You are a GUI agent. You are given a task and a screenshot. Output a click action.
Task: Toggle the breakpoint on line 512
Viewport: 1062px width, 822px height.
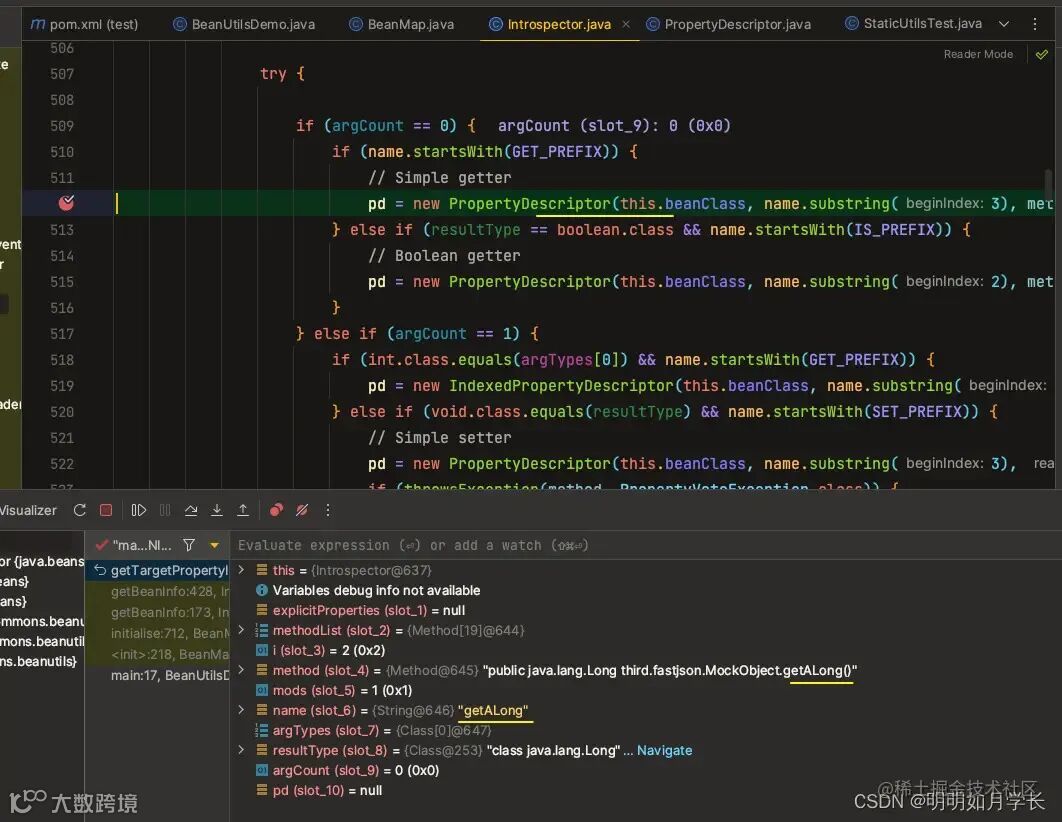[x=67, y=204]
